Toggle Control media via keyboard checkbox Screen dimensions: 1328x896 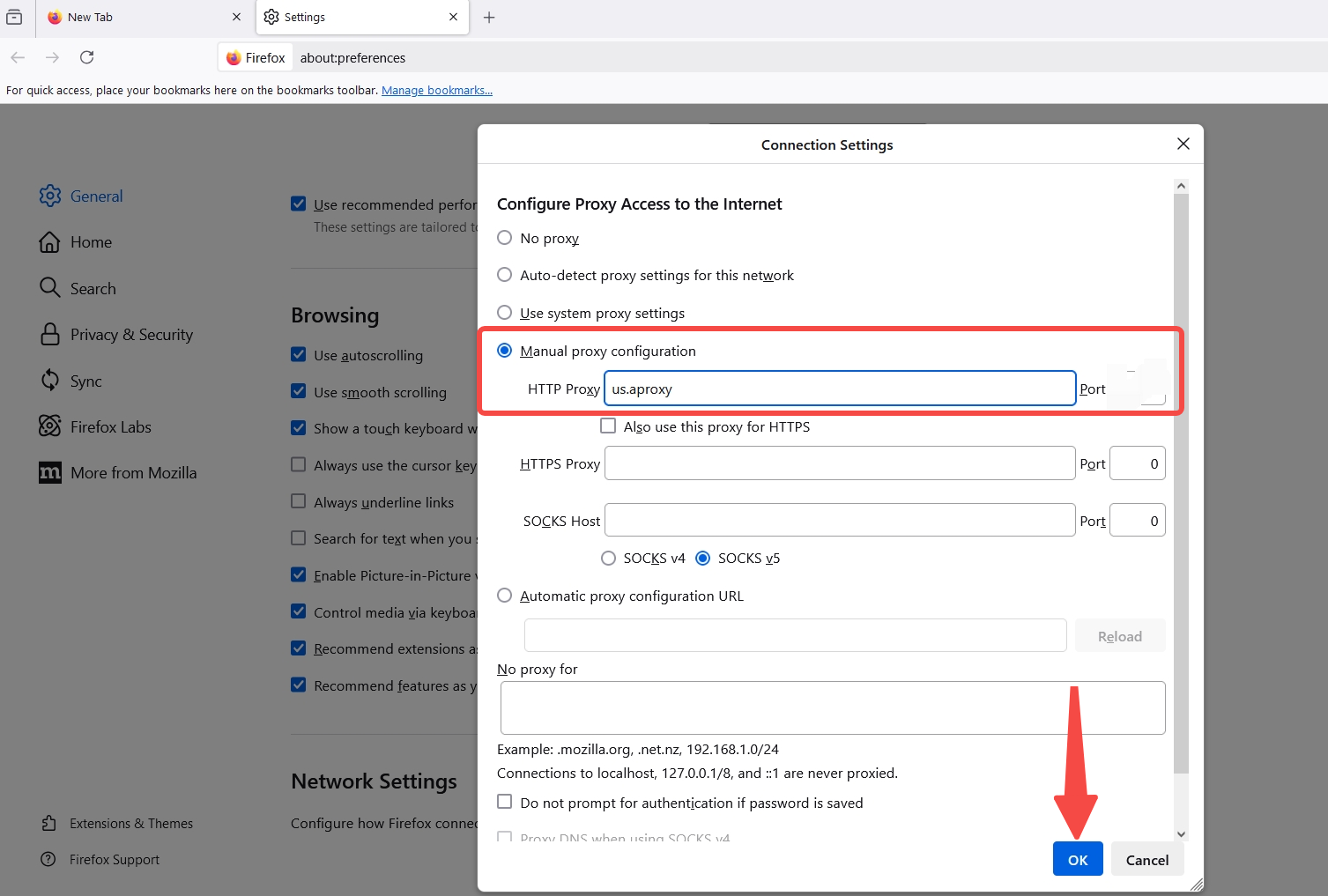299,612
